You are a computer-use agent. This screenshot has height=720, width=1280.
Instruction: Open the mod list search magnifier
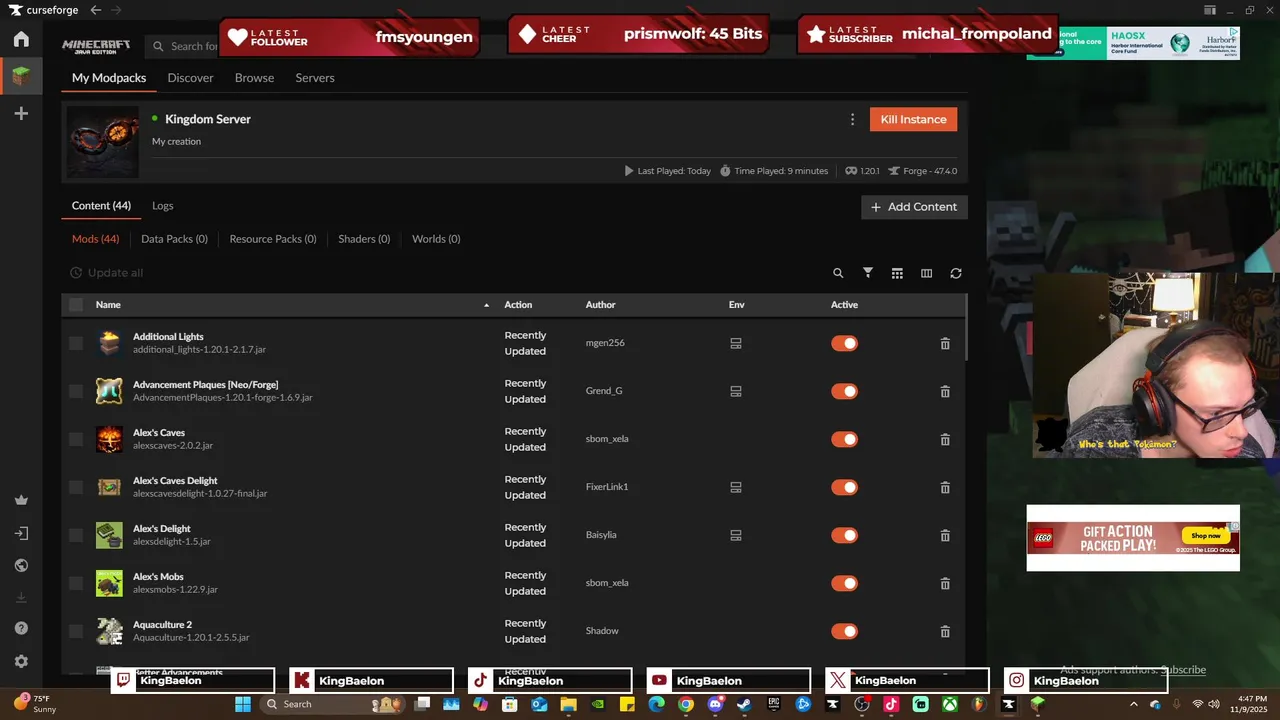point(838,273)
